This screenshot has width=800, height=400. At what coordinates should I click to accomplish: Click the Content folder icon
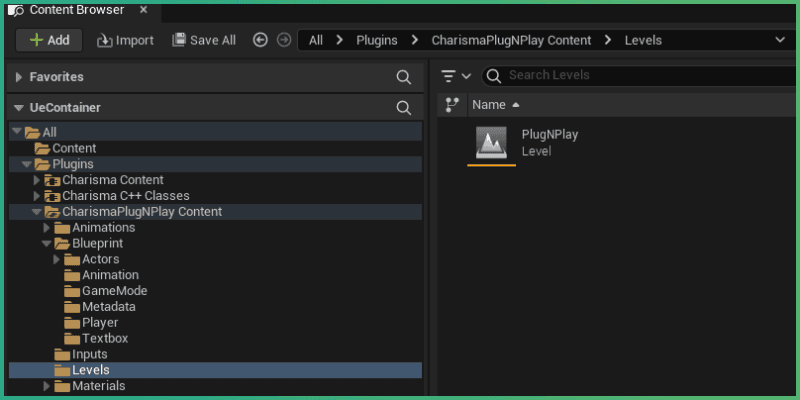click(x=42, y=149)
